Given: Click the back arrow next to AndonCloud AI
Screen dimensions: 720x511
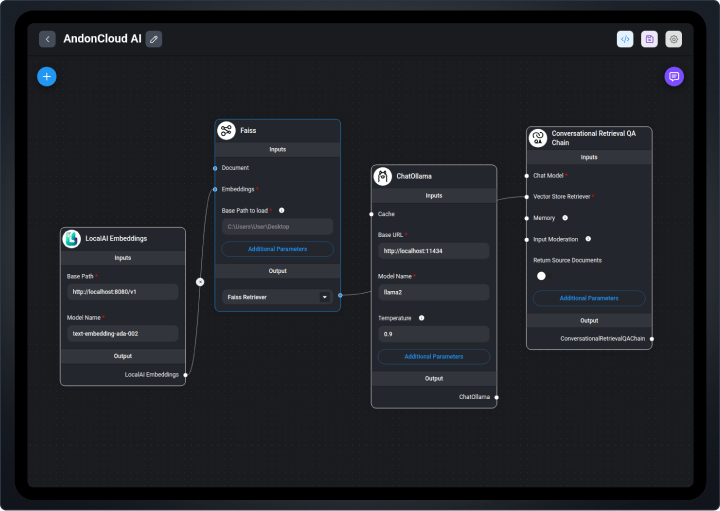Looking at the screenshot, I should pos(47,39).
